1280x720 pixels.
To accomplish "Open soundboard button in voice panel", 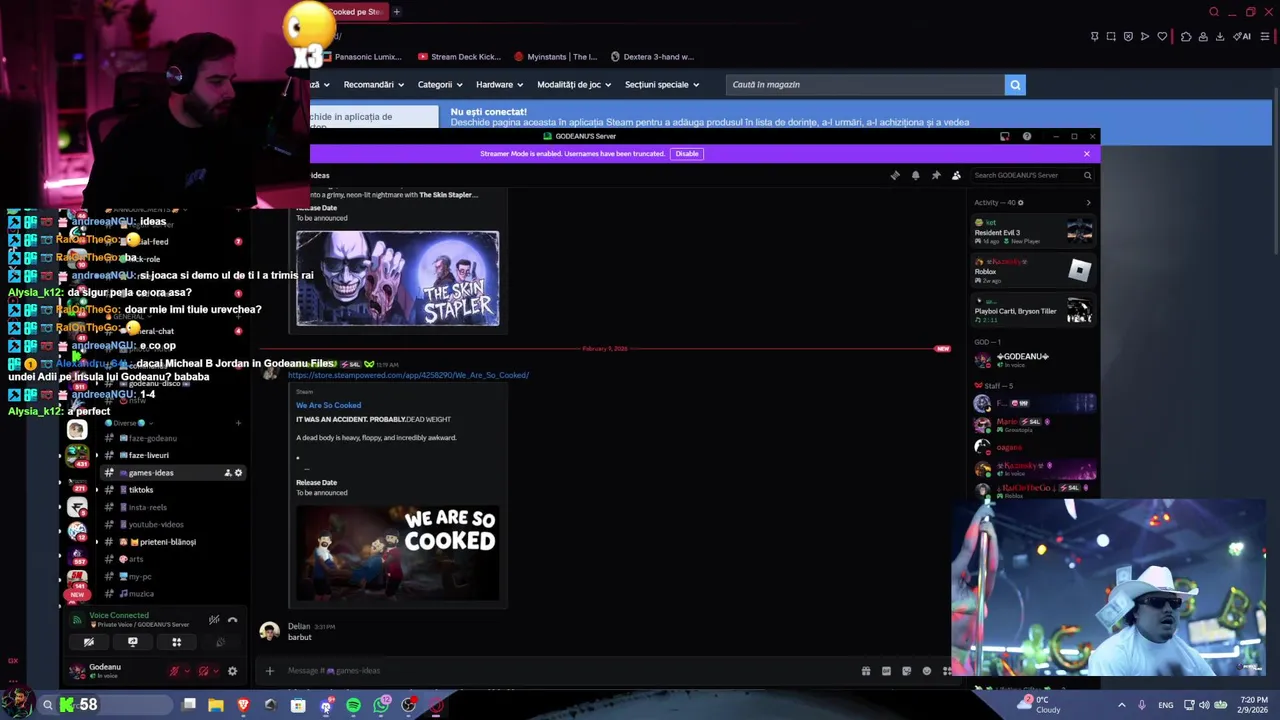I will 221,642.
